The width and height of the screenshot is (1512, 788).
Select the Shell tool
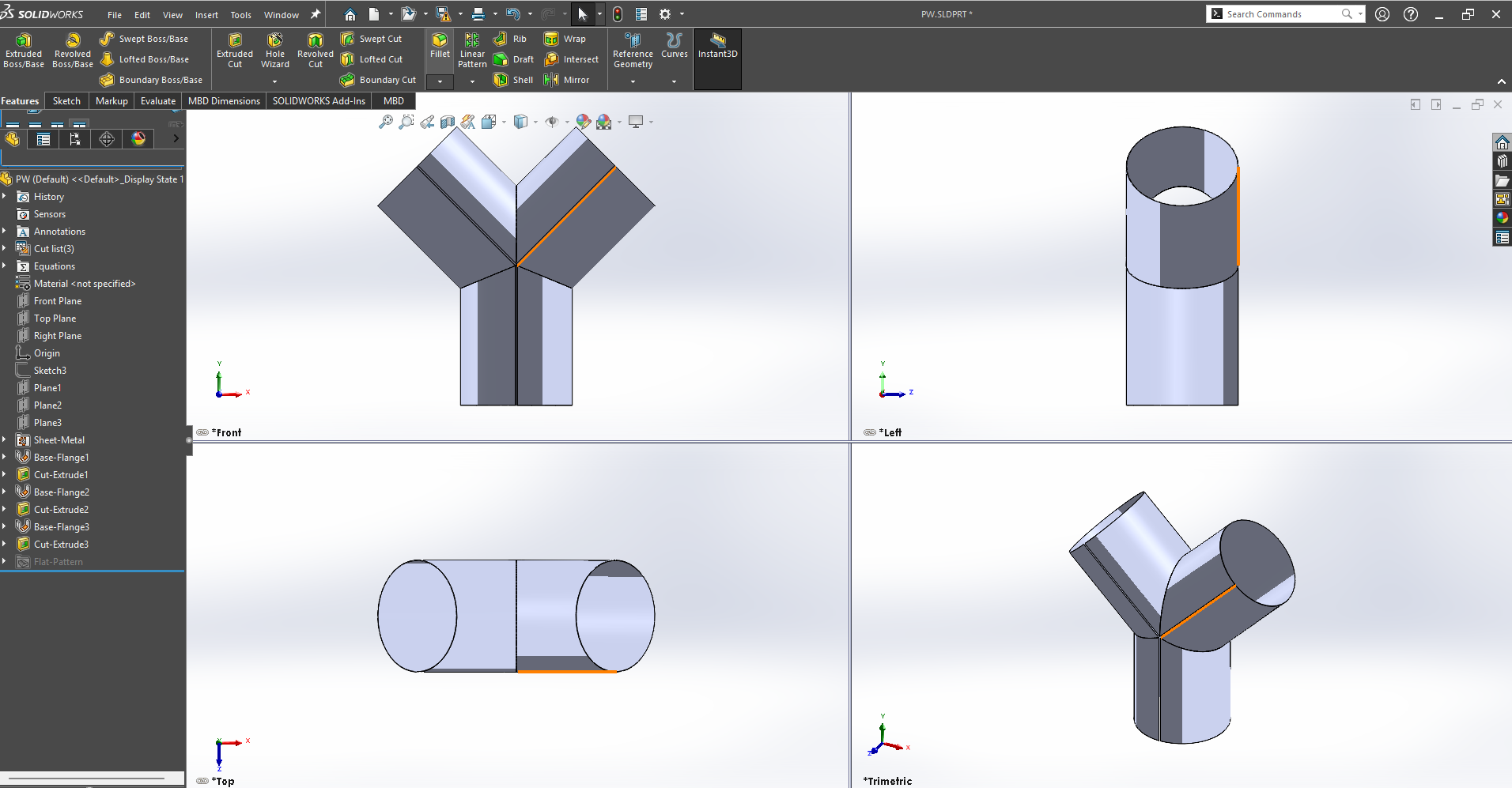pyautogui.click(x=513, y=80)
